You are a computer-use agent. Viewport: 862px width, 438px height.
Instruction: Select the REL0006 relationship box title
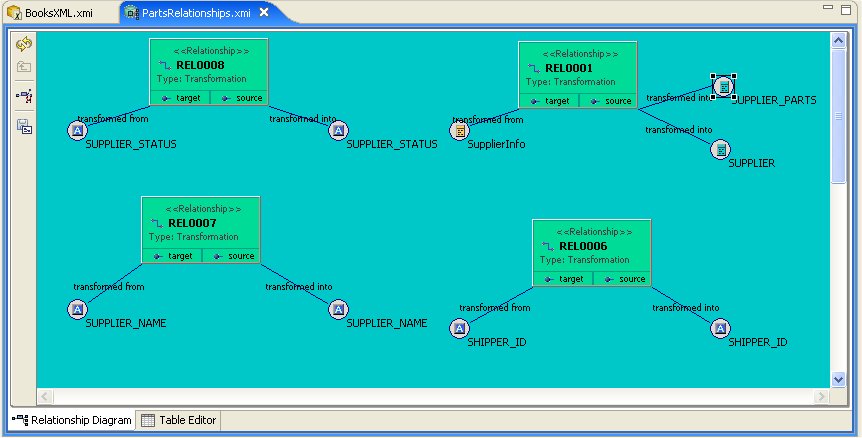coord(582,246)
